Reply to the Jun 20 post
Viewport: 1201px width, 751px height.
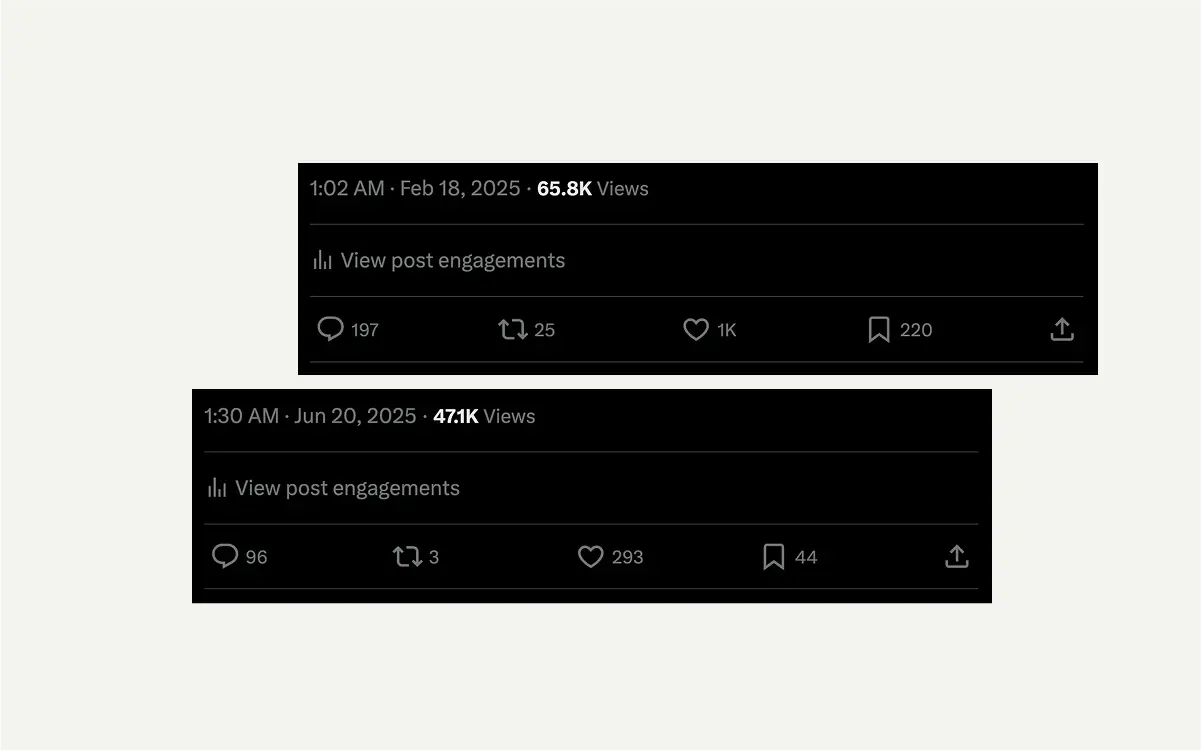click(225, 556)
